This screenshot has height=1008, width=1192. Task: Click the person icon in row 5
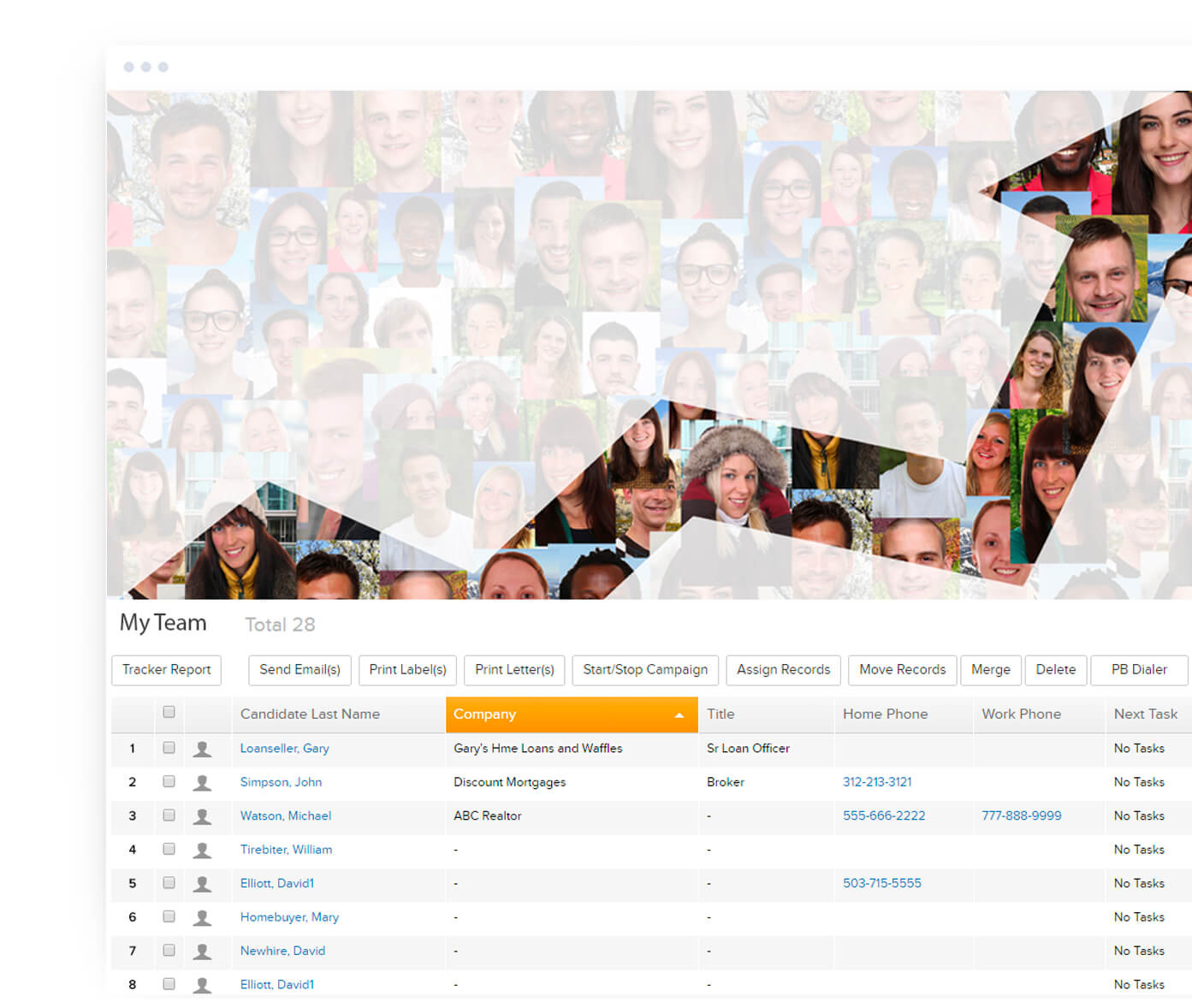202,884
